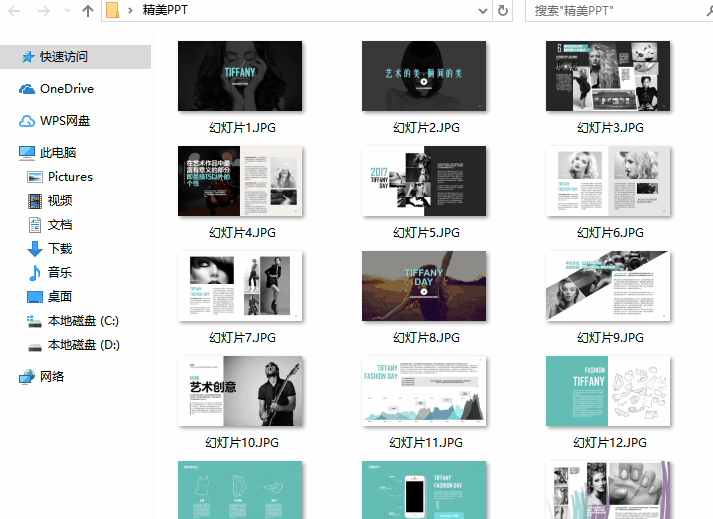Click file name 幻灯片7.JPG
This screenshot has height=519, width=713.
tap(242, 338)
